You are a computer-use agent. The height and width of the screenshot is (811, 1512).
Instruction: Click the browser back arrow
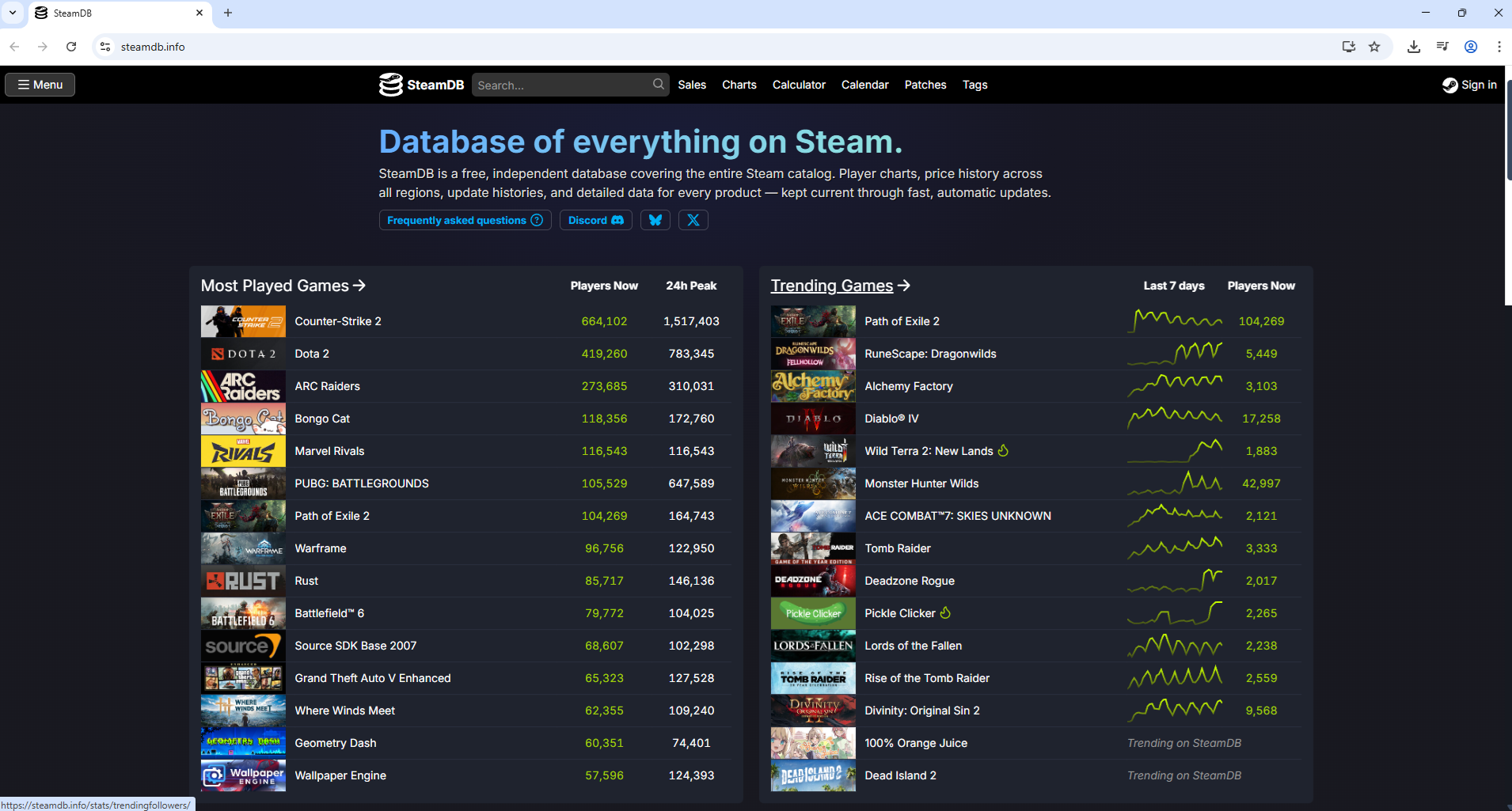(x=14, y=47)
